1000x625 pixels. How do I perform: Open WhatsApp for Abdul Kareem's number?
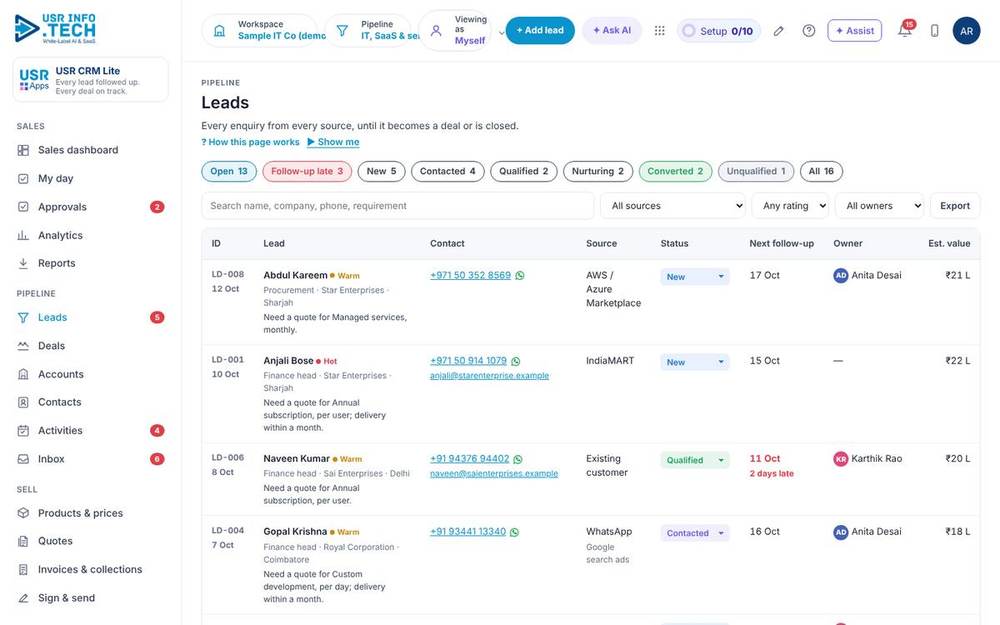(x=520, y=276)
